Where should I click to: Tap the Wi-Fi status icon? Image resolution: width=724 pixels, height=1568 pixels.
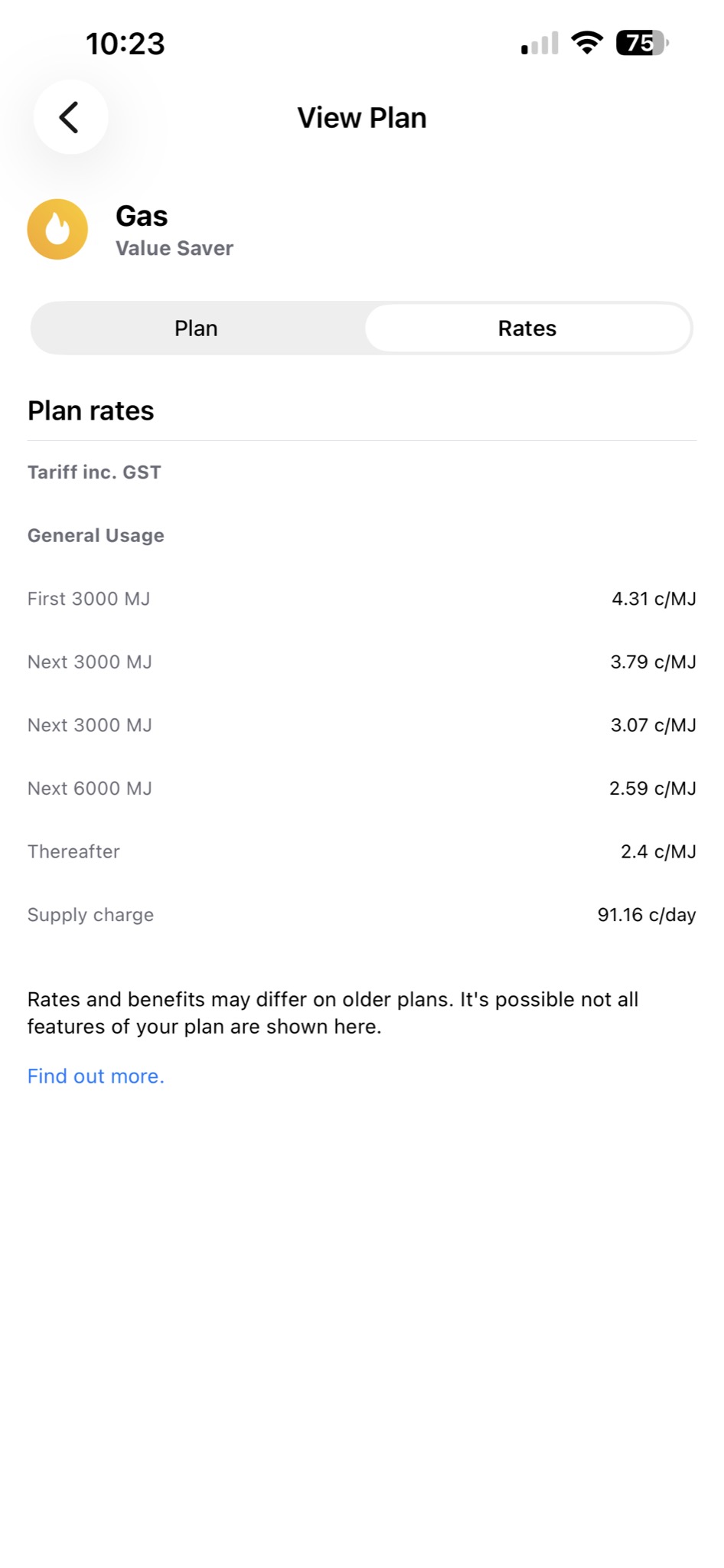pyautogui.click(x=587, y=43)
